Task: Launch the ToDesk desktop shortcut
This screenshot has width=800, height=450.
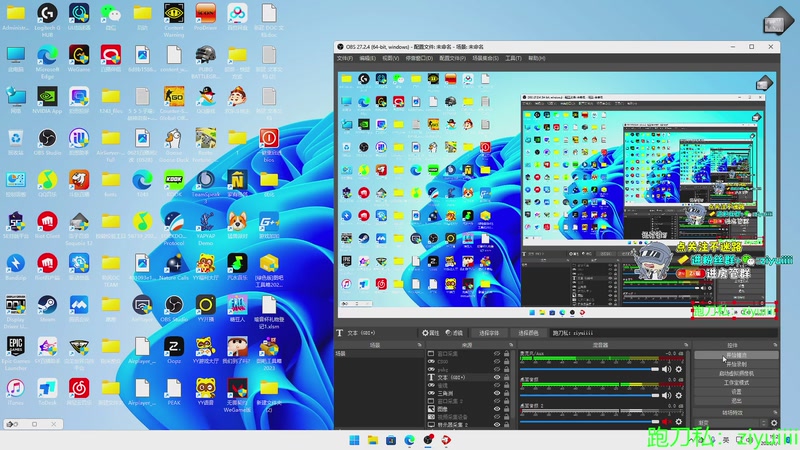Action: (x=47, y=392)
